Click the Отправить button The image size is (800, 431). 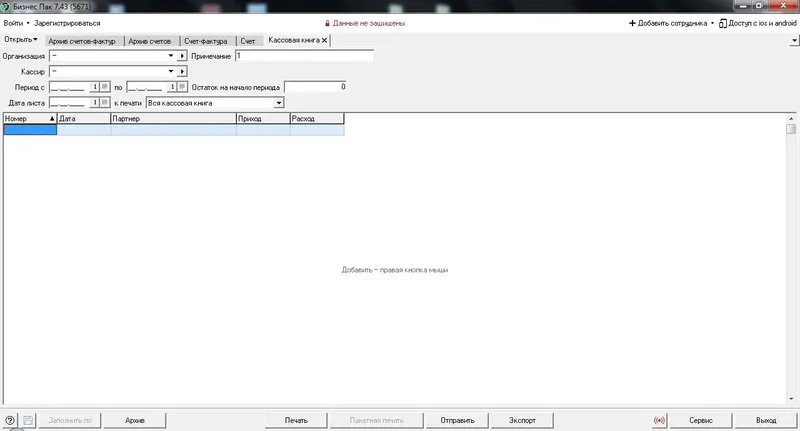(457, 420)
